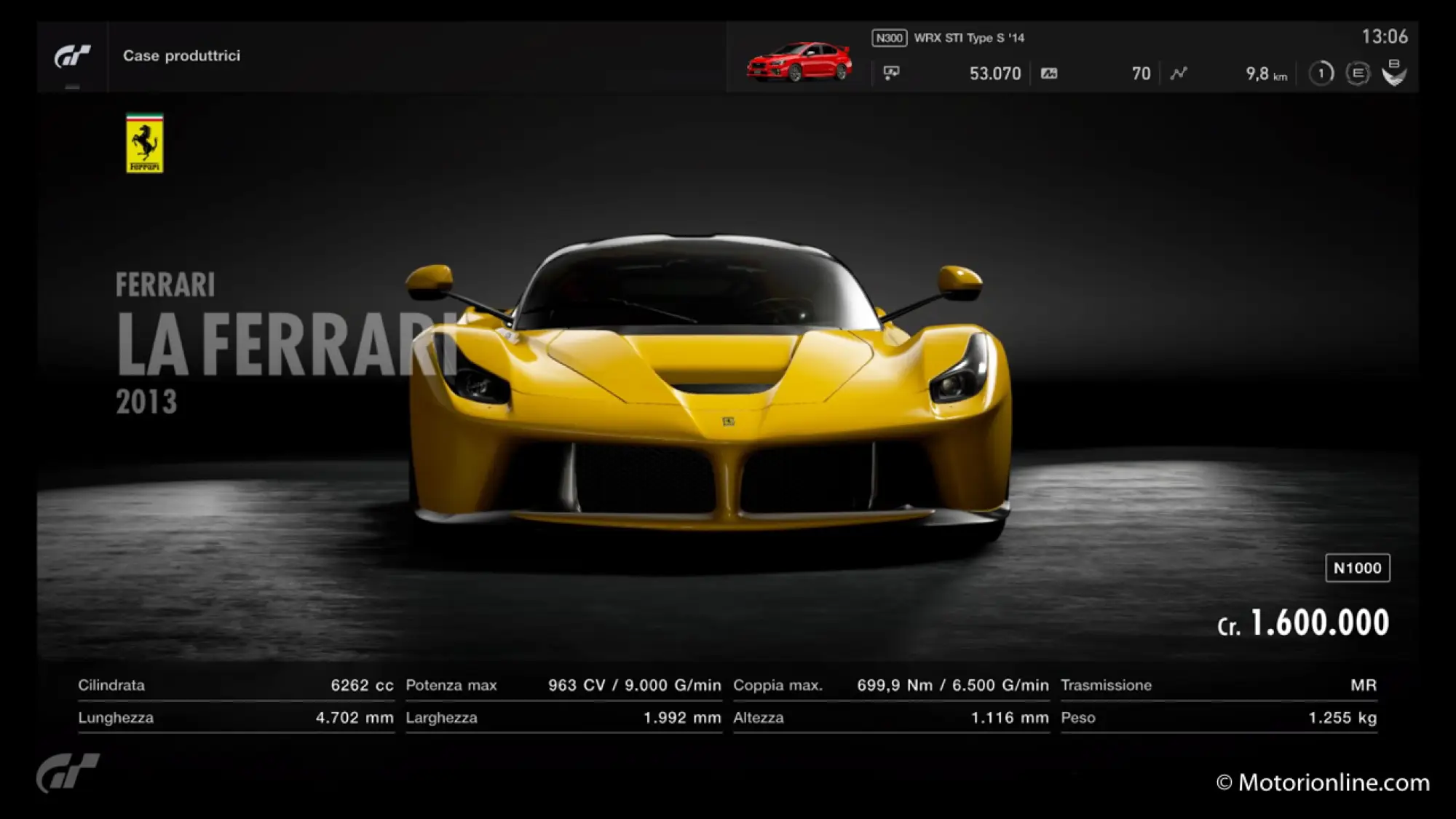Select the Altezza 1.116 mm row
This screenshot has width=1456, height=819.
[x=891, y=718]
